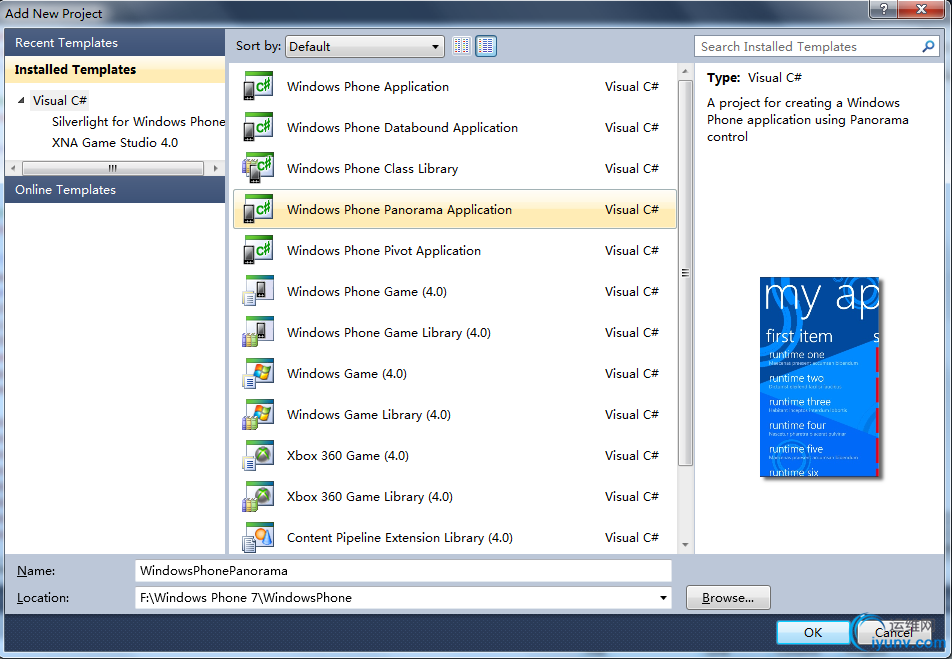Select Windows Phone Game (4.0) text

(x=367, y=292)
